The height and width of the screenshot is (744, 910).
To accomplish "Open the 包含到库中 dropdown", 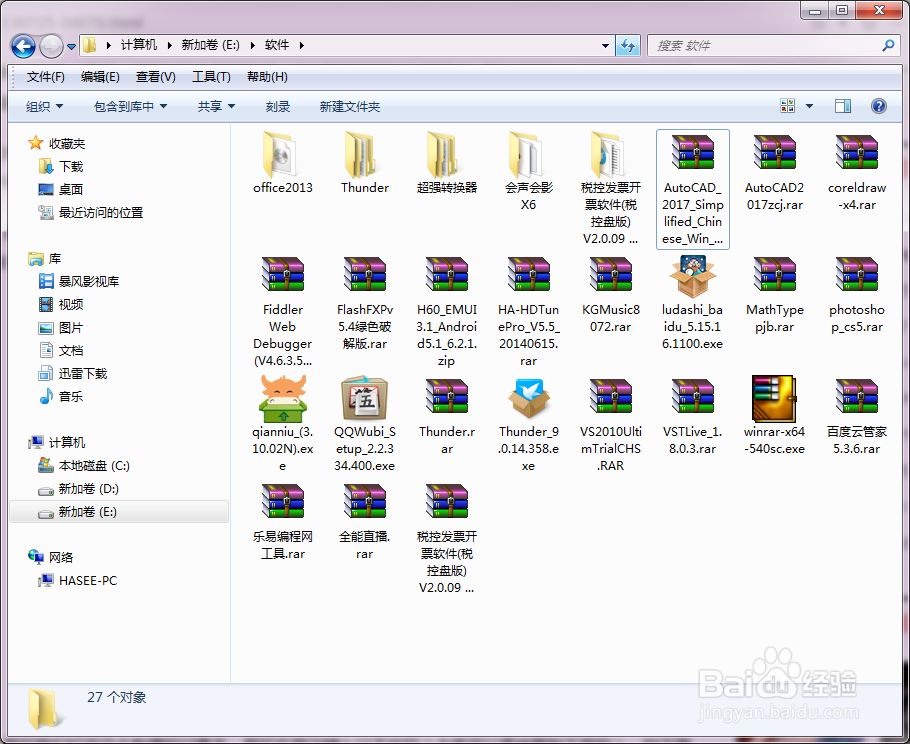I will pos(130,106).
